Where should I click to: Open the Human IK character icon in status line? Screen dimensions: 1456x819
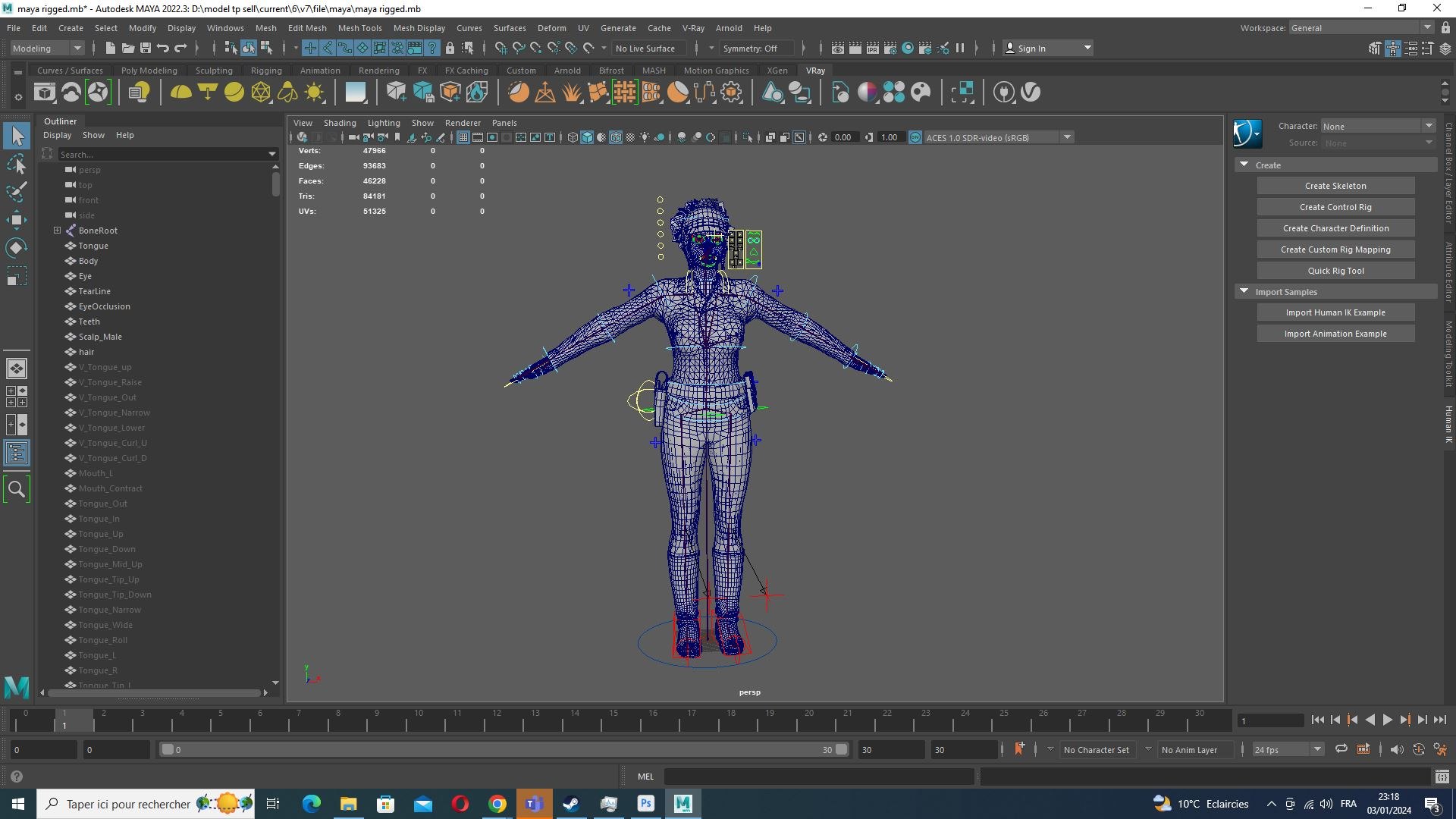coord(1393,48)
